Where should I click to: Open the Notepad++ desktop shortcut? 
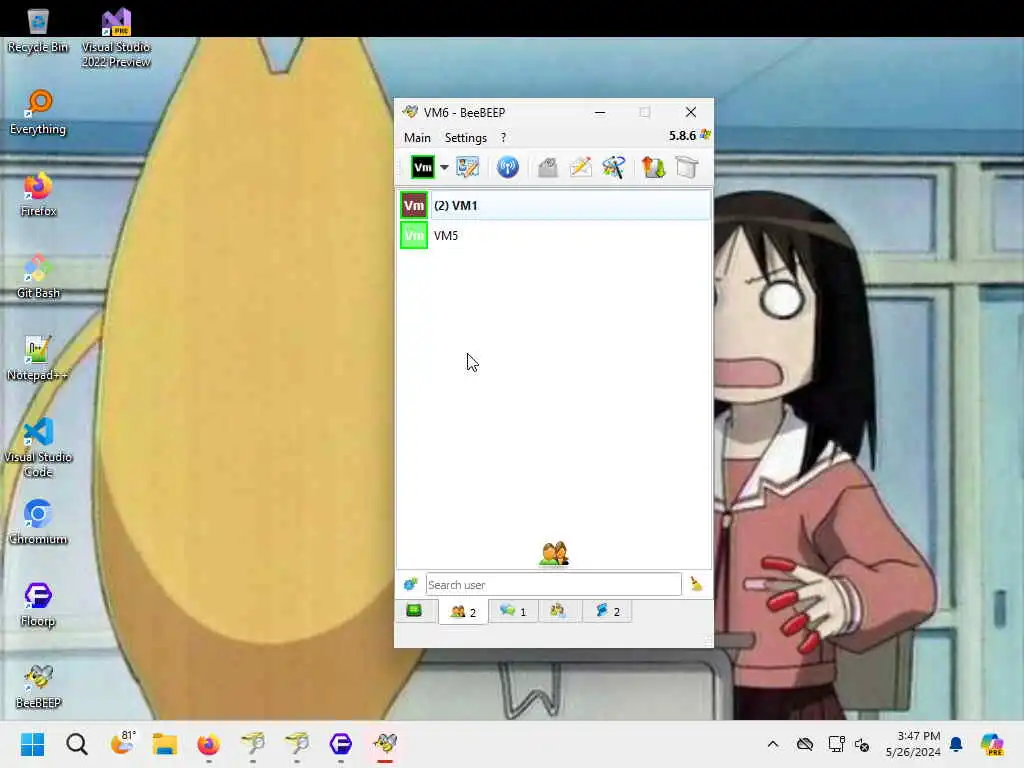38,359
